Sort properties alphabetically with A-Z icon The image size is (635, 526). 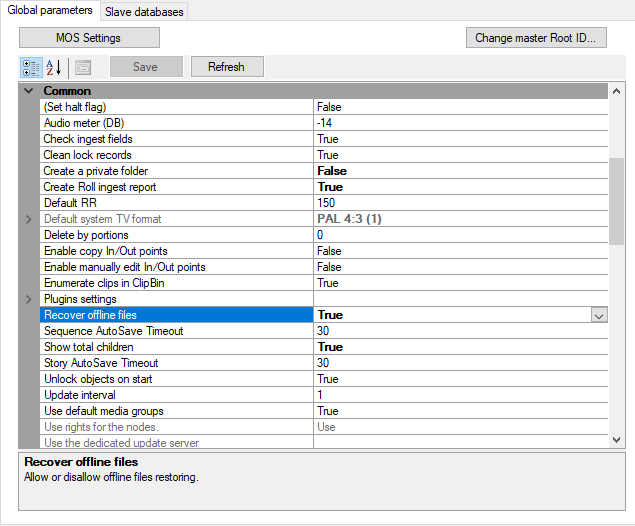click(53, 67)
